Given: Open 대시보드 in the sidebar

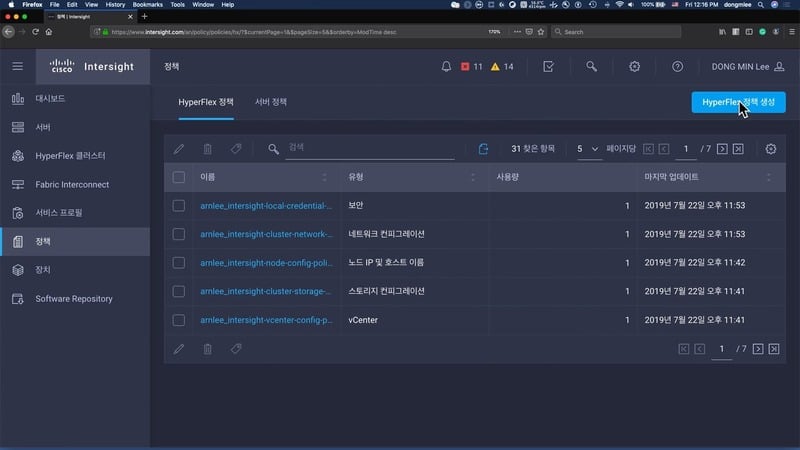Looking at the screenshot, I should pyautogui.click(x=76, y=98).
